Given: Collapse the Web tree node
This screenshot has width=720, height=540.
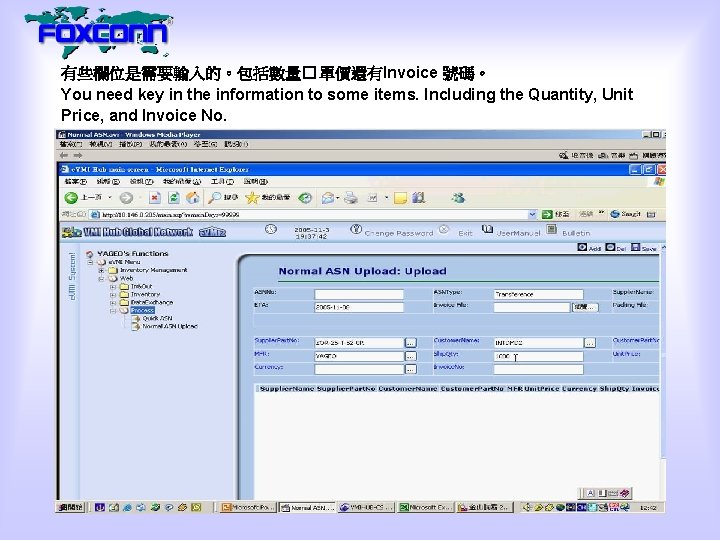Looking at the screenshot, I should tap(101, 279).
